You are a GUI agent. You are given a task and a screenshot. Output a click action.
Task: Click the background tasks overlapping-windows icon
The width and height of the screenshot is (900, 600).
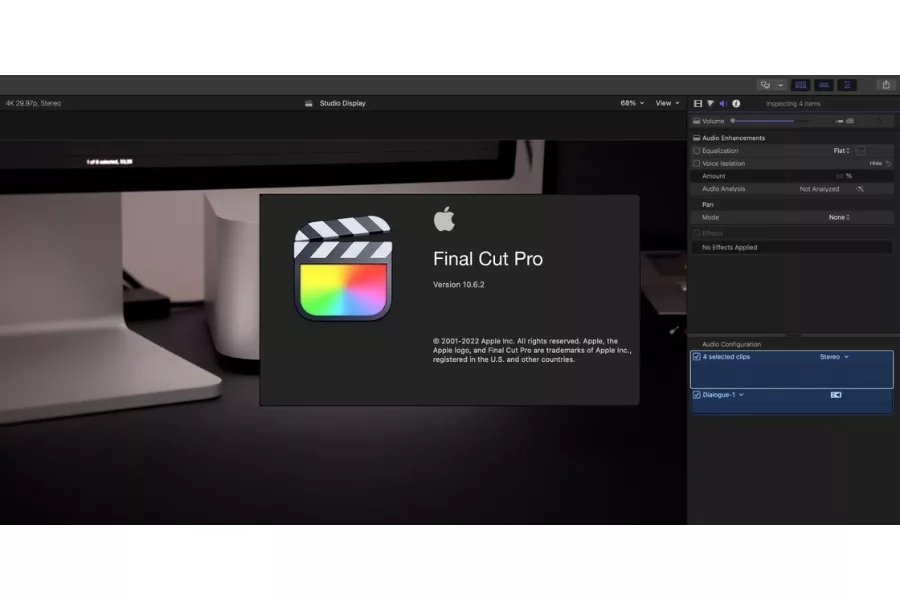tap(765, 85)
